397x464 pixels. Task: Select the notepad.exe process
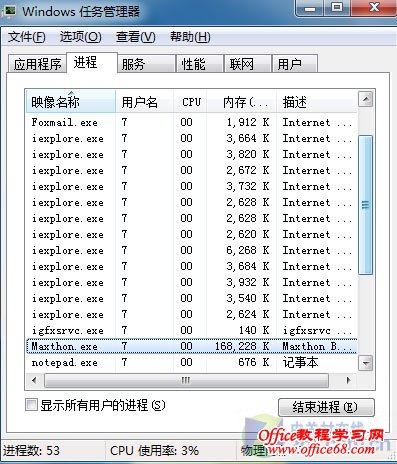pyautogui.click(x=191, y=362)
